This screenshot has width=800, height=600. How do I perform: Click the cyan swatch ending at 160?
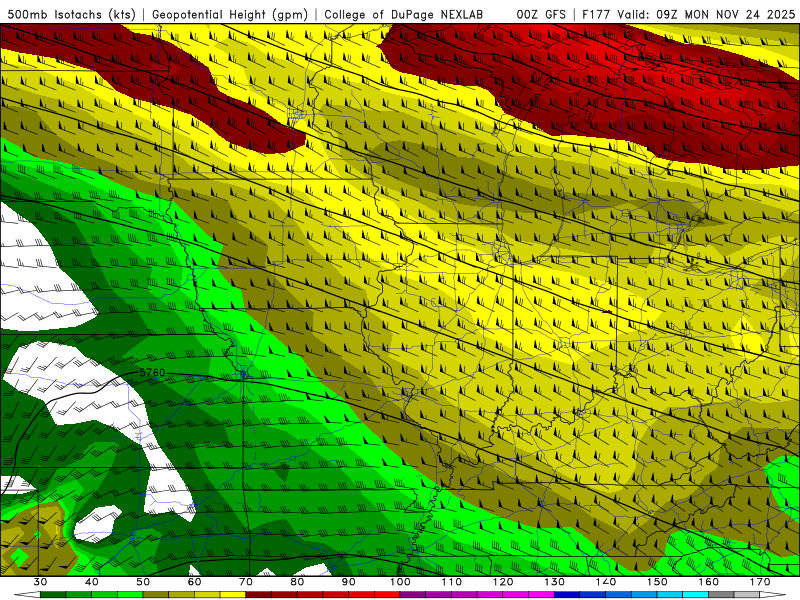695,595
